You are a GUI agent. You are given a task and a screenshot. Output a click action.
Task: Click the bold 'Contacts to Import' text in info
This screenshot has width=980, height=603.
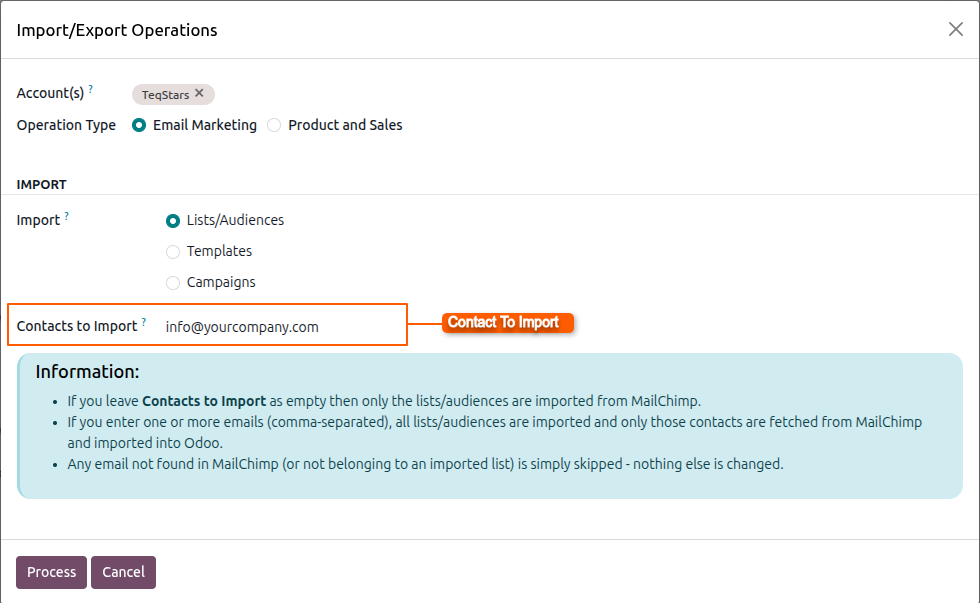[204, 401]
